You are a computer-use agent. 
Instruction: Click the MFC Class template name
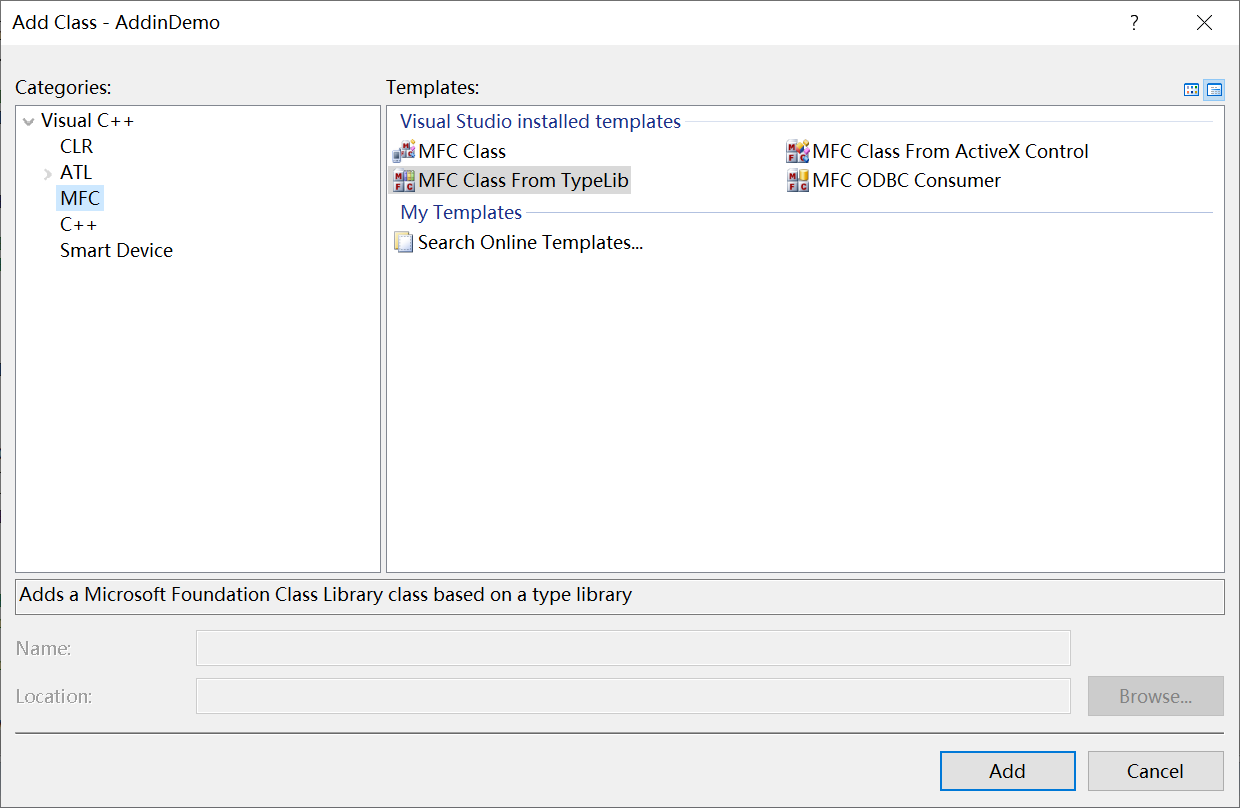pyautogui.click(x=462, y=152)
